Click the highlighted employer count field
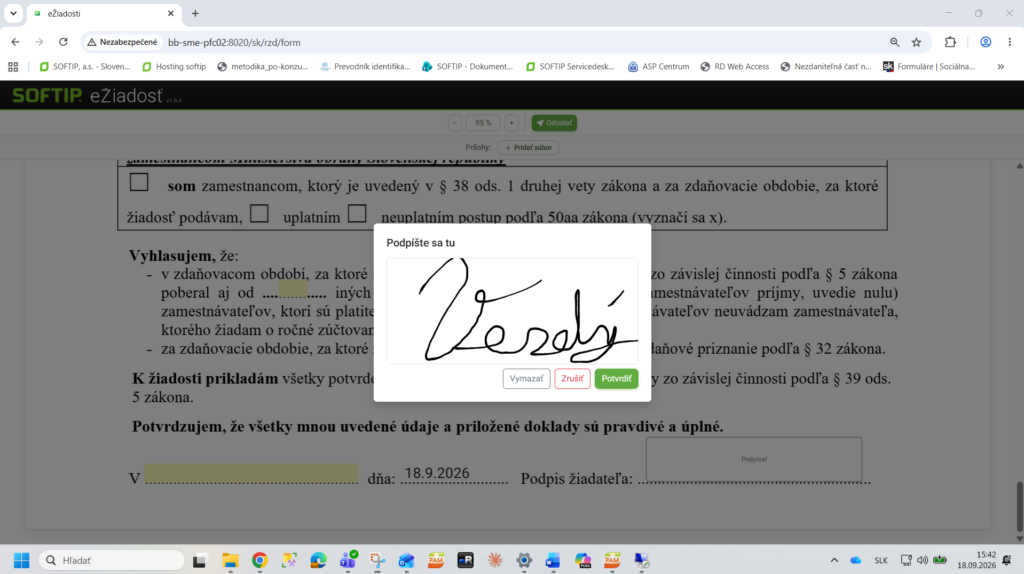This screenshot has height=574, width=1024. click(x=293, y=290)
